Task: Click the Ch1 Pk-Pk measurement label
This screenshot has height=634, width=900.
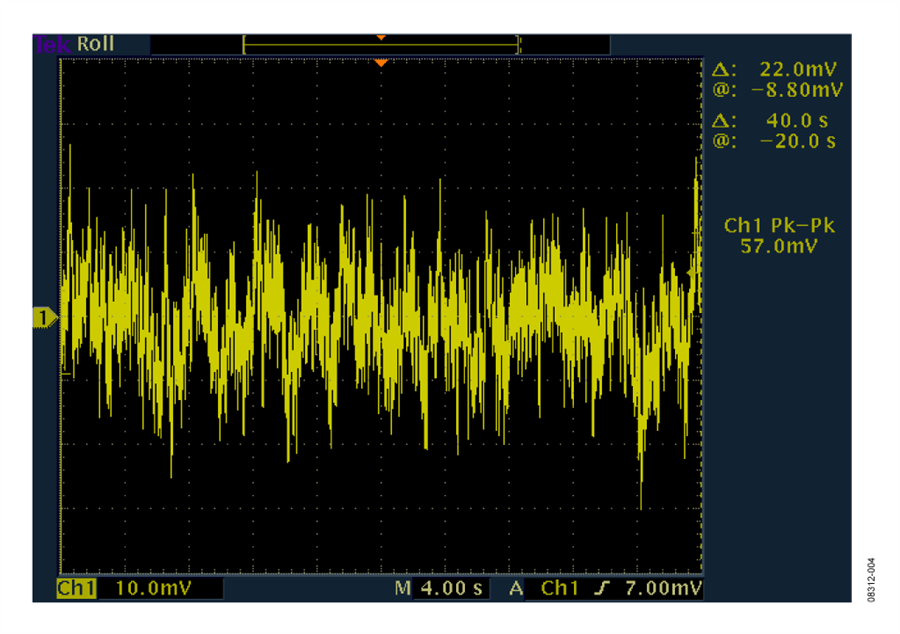Action: 779,225
